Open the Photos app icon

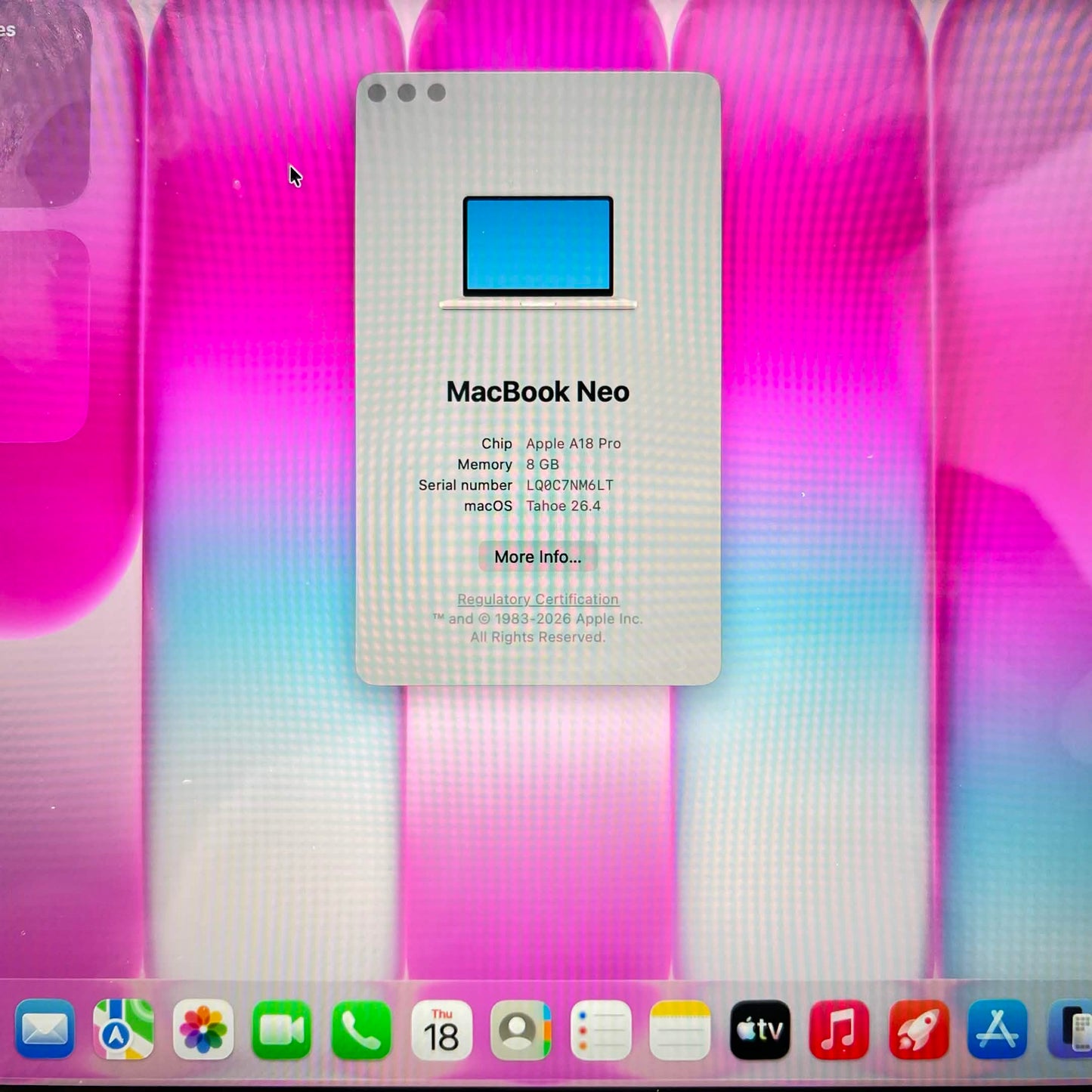pos(203,1029)
